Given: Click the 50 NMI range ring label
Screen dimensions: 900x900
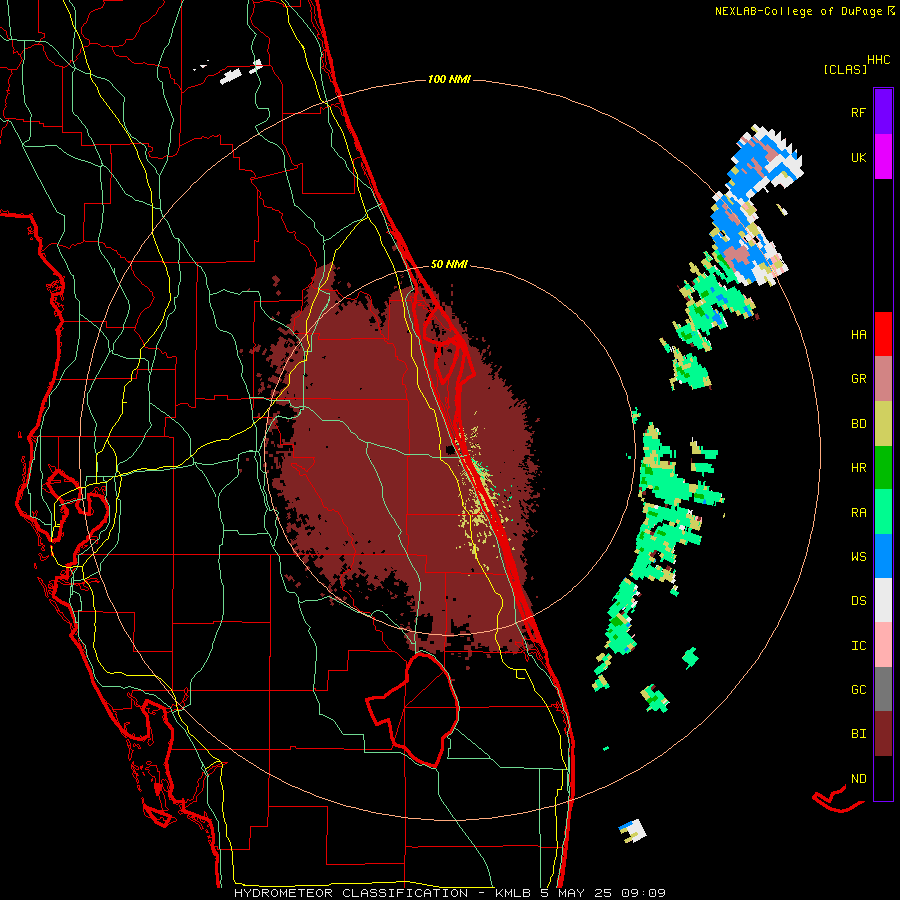Looking at the screenshot, I should [x=449, y=264].
